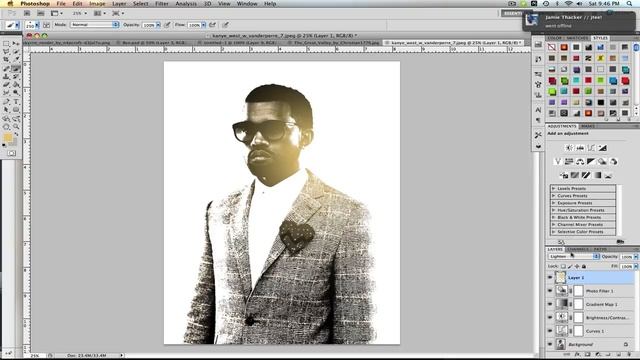Expand Curves Presets list
This screenshot has height=360, width=640.
click(x=553, y=196)
